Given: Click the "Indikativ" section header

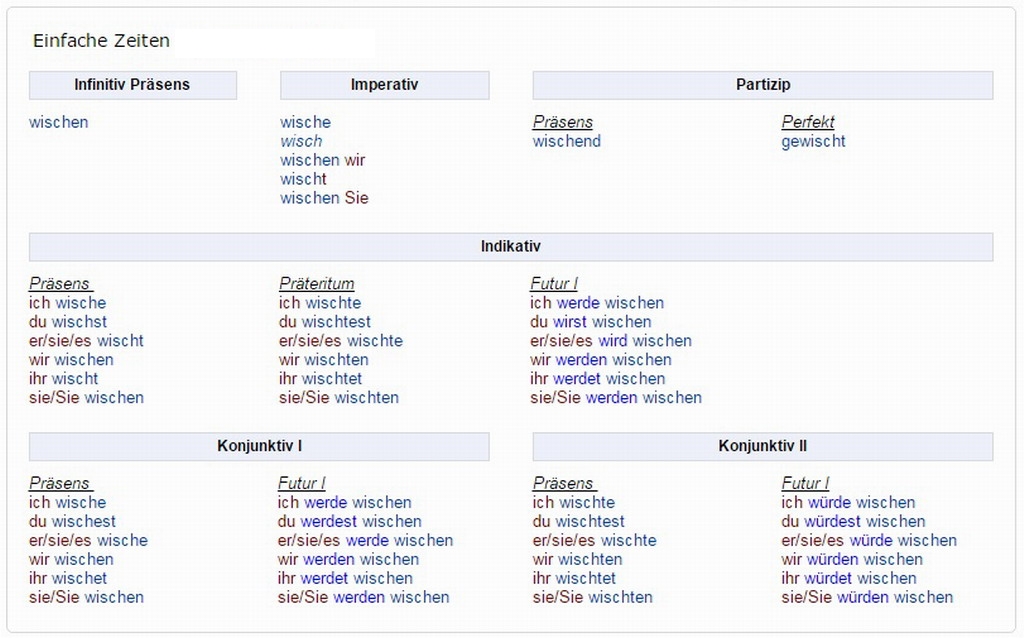Looking at the screenshot, I should tap(510, 246).
